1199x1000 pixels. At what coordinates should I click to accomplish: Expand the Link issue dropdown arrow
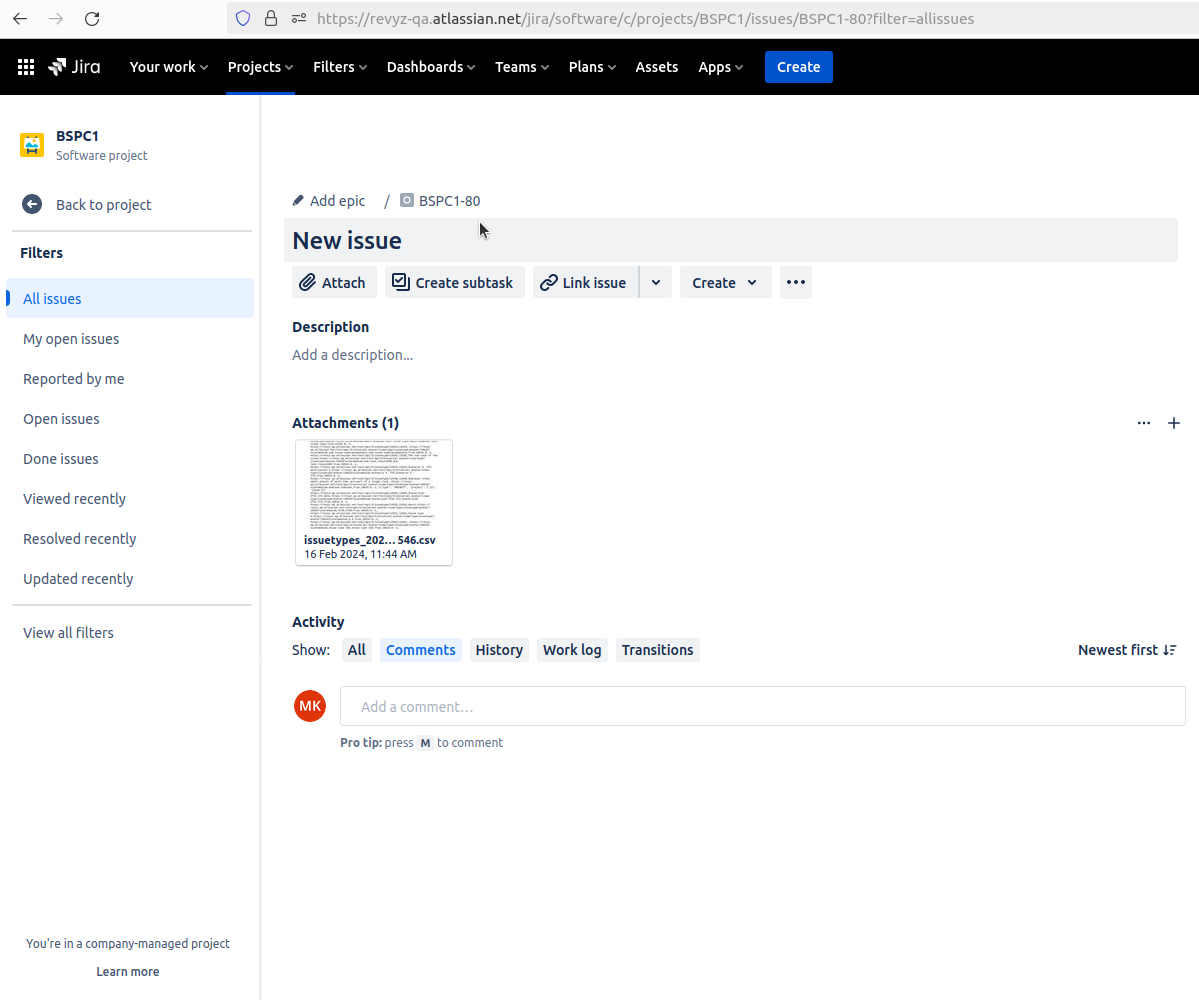pos(656,283)
